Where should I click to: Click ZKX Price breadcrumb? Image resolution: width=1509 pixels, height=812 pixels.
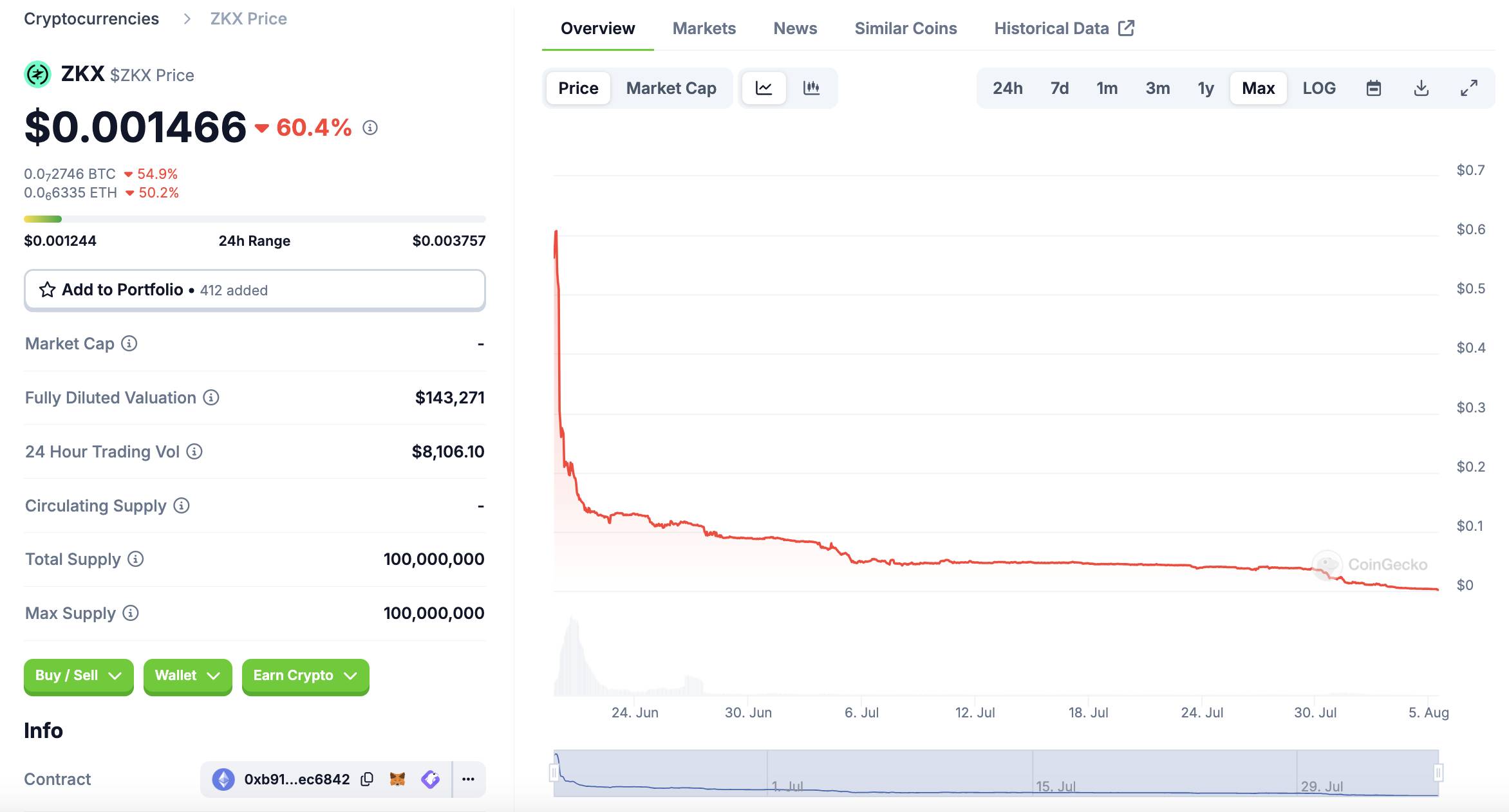coord(248,19)
